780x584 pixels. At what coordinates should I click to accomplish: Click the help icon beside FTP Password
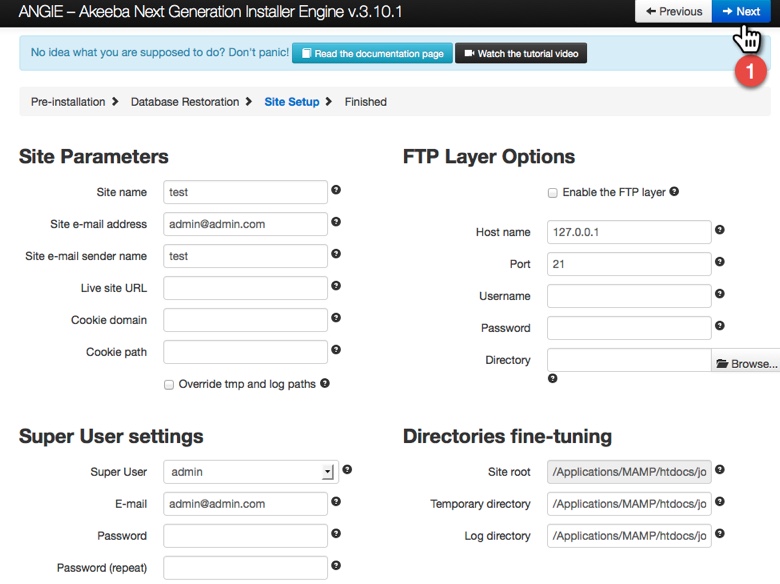[720, 325]
